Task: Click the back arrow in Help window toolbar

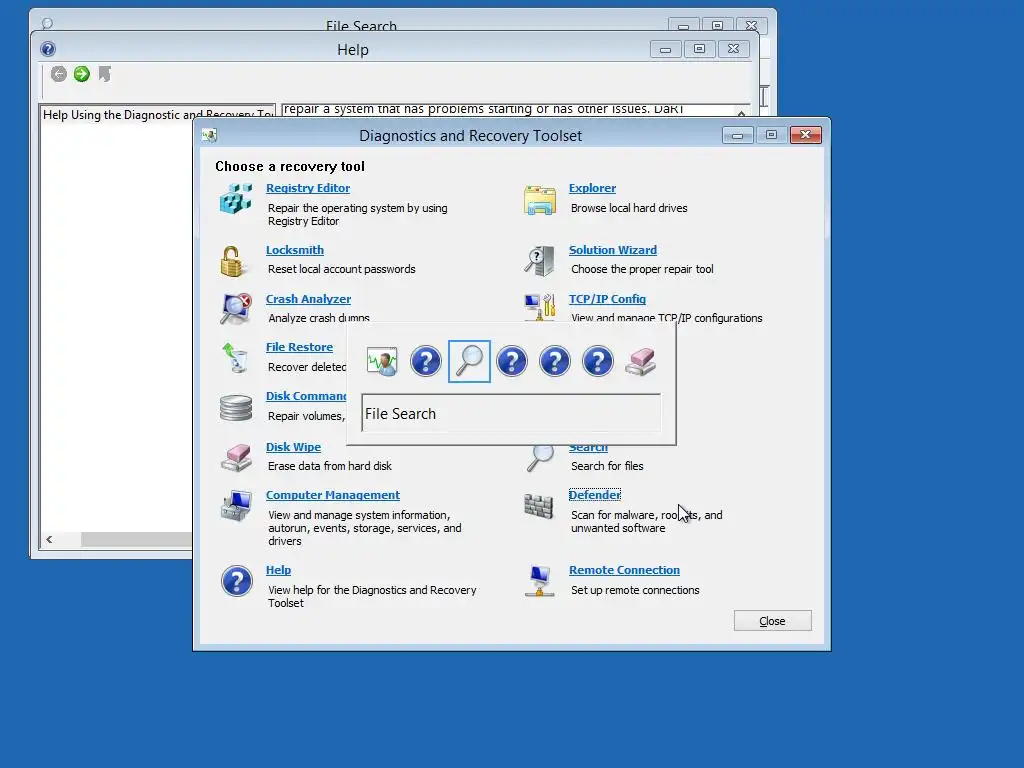Action: click(x=59, y=74)
